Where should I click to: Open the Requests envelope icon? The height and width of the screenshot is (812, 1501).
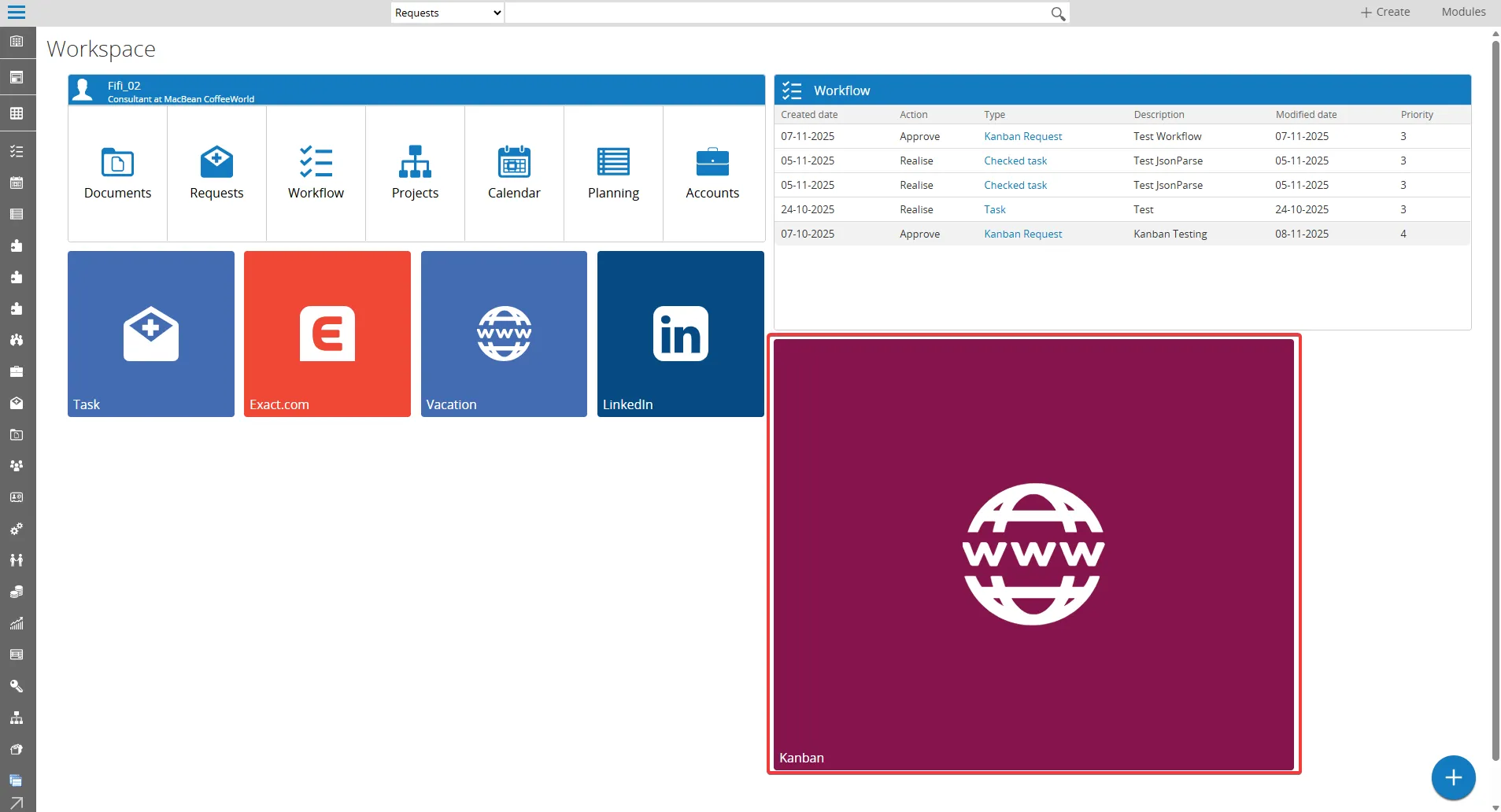tap(216, 163)
